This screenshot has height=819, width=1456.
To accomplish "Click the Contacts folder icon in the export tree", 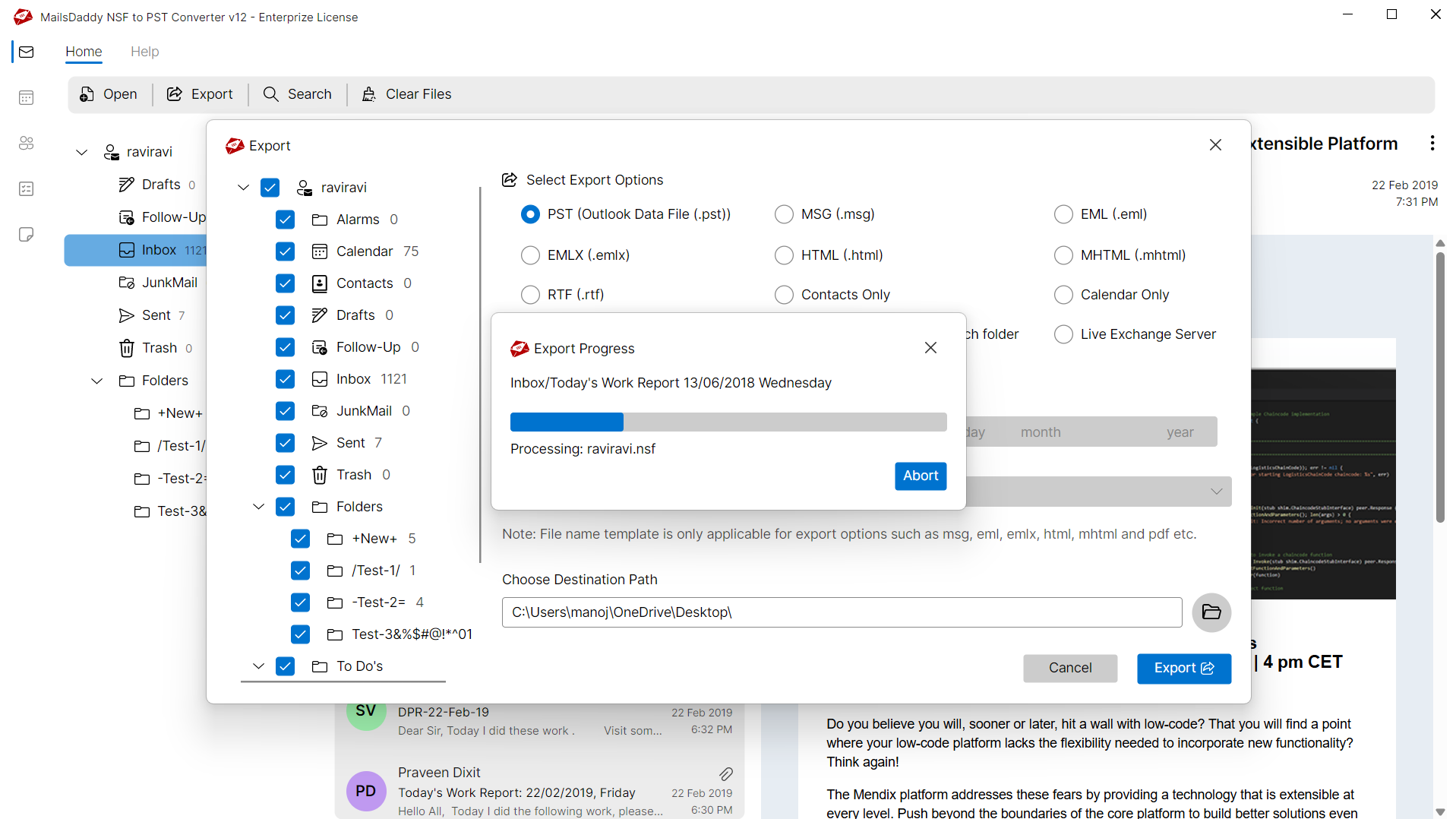I will [320, 283].
